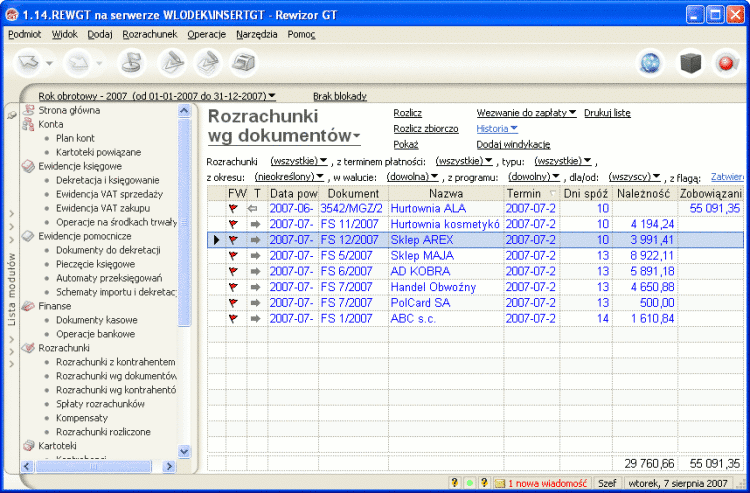Open the Rok obrotowy 2007 period dropdown
Viewport: 750px width, 493px height.
click(157, 96)
